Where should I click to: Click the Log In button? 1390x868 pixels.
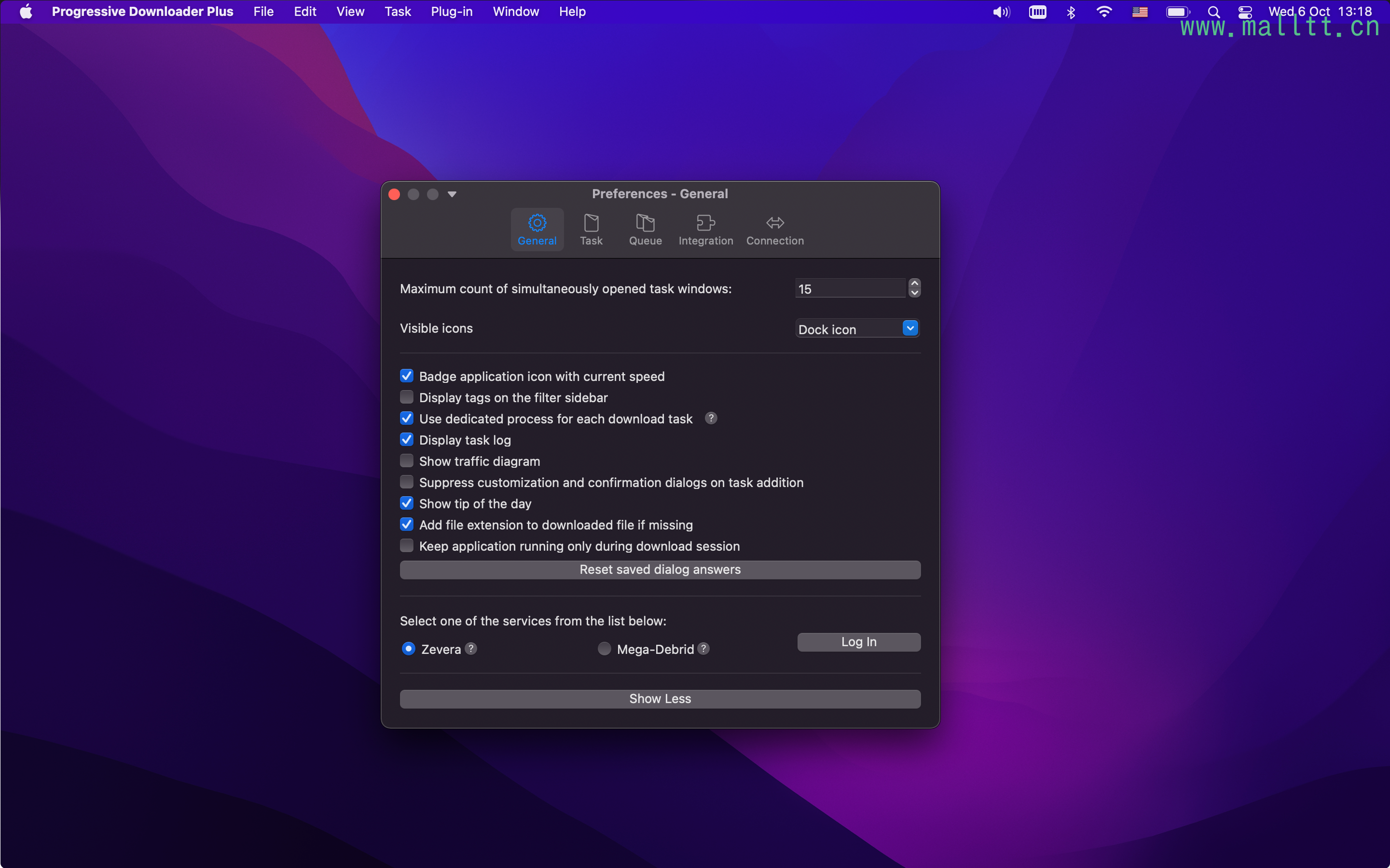(859, 642)
